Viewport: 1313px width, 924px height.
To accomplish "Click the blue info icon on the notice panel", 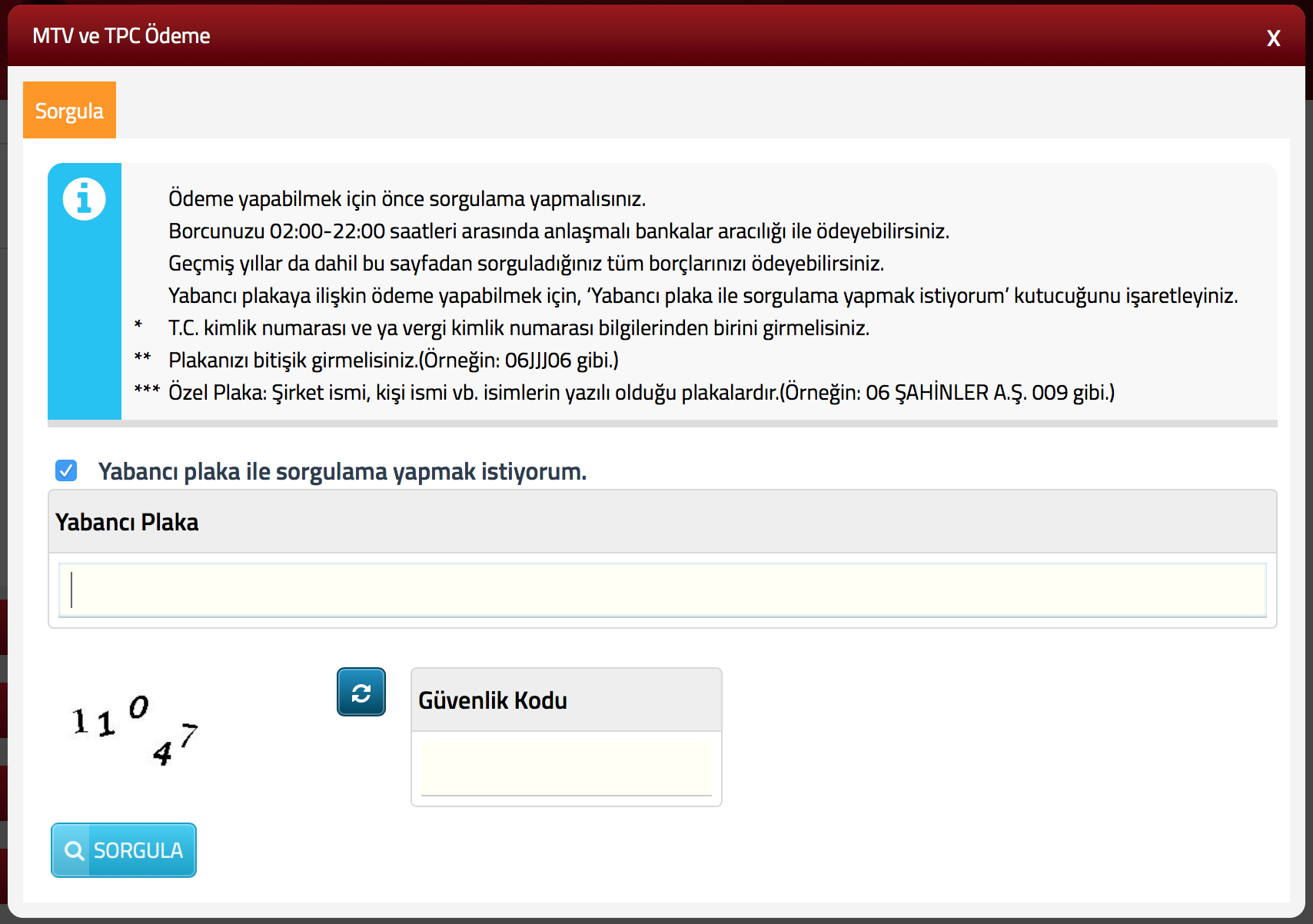I will click(84, 198).
